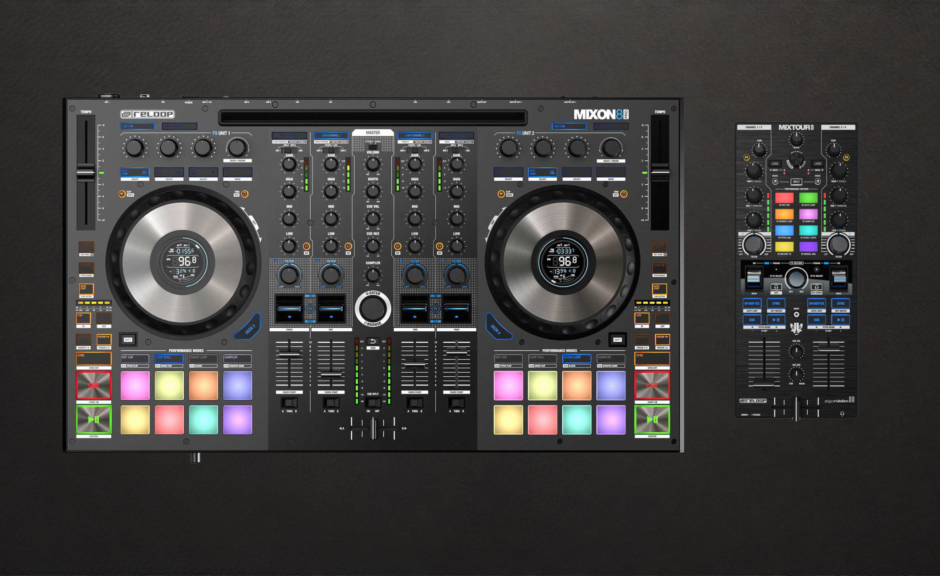The height and width of the screenshot is (576, 940).
Task: Click the crossfader at the mixer bottom
Action: 373,427
